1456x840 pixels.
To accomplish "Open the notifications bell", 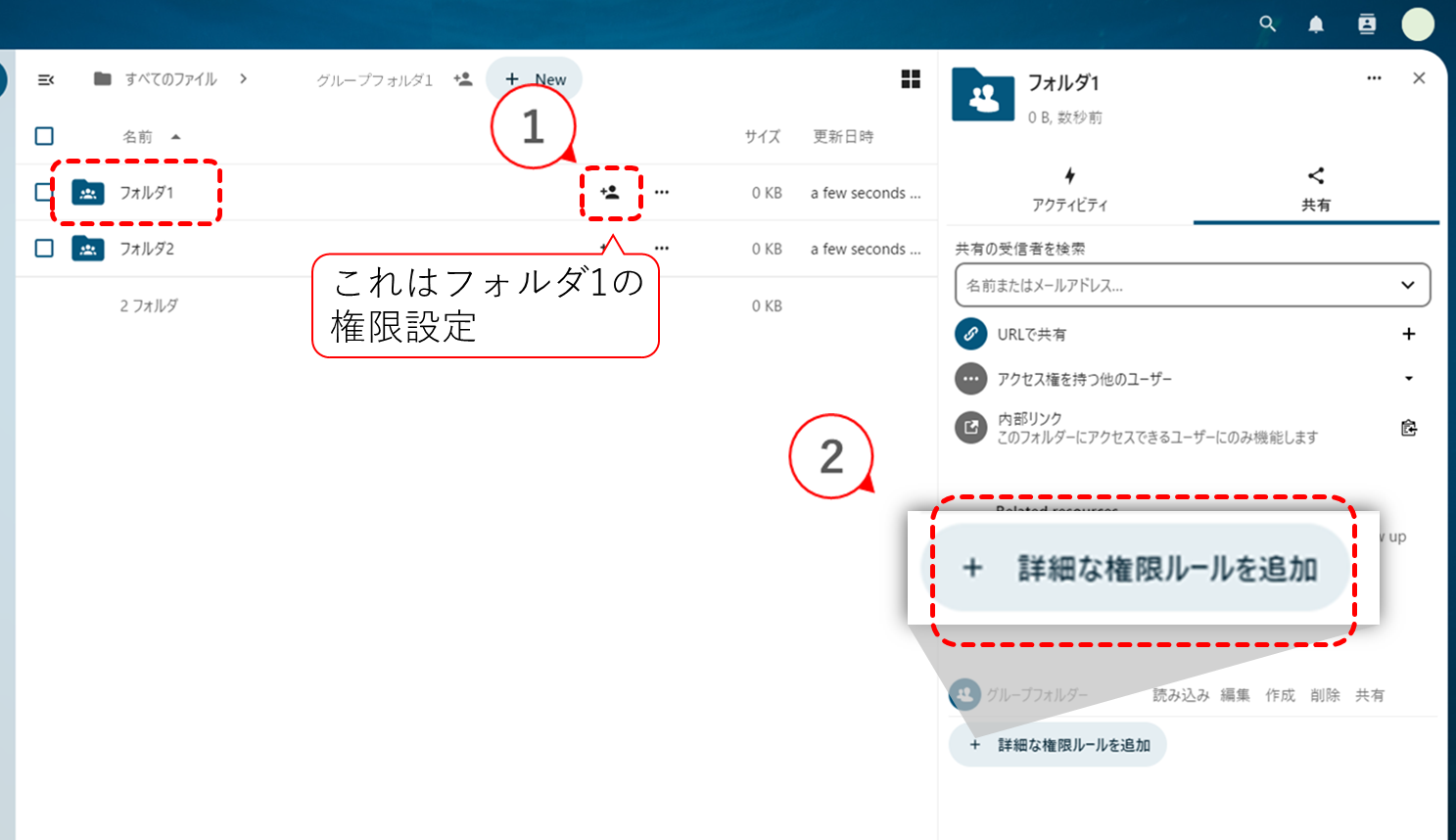I will coord(1316,24).
